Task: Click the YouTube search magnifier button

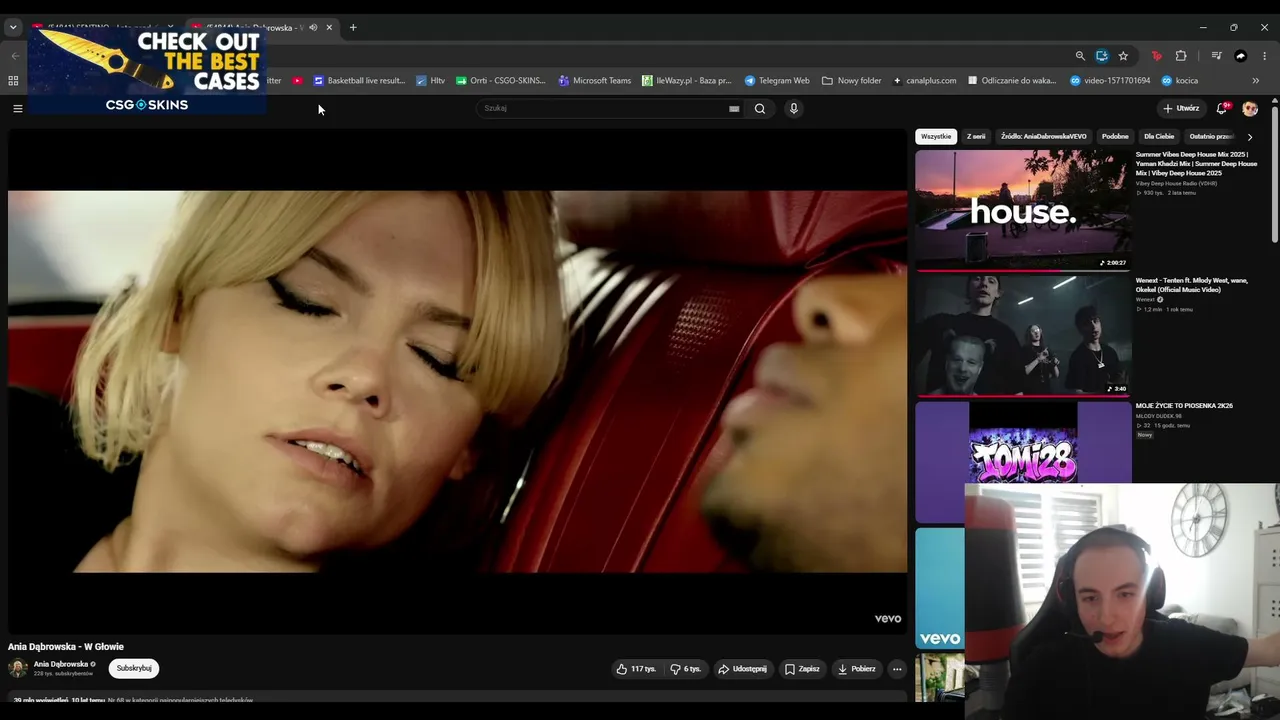Action: (760, 109)
